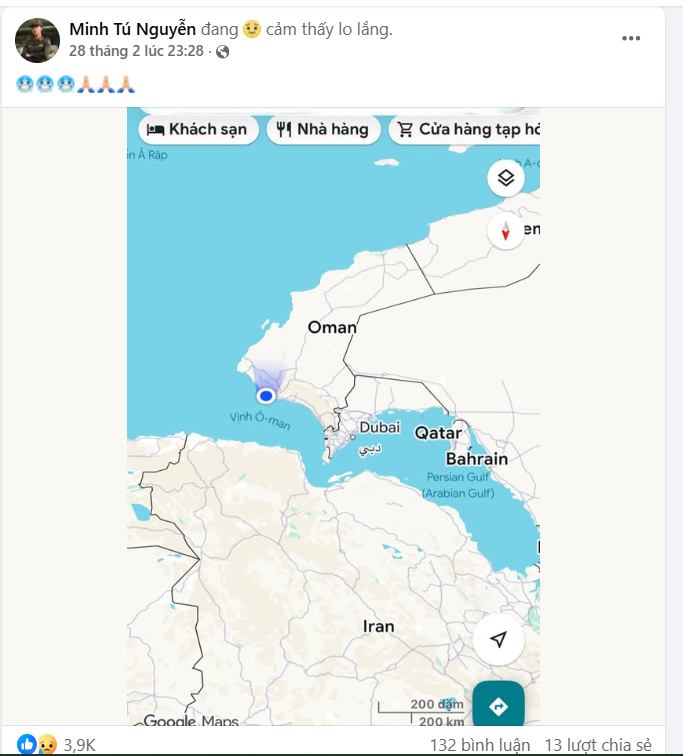Click the 3,9K reactions count
The height and width of the screenshot is (756, 683).
point(79,745)
